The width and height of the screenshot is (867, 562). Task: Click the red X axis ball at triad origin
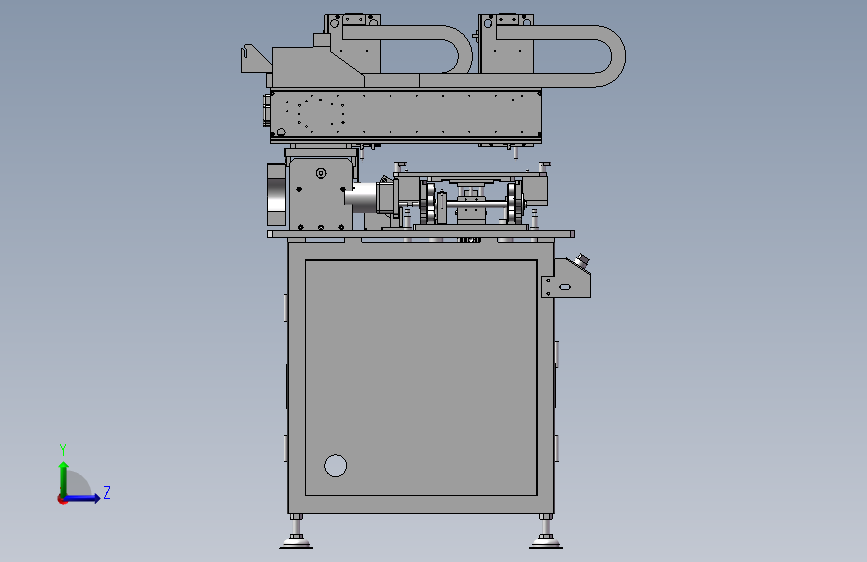(x=62, y=499)
